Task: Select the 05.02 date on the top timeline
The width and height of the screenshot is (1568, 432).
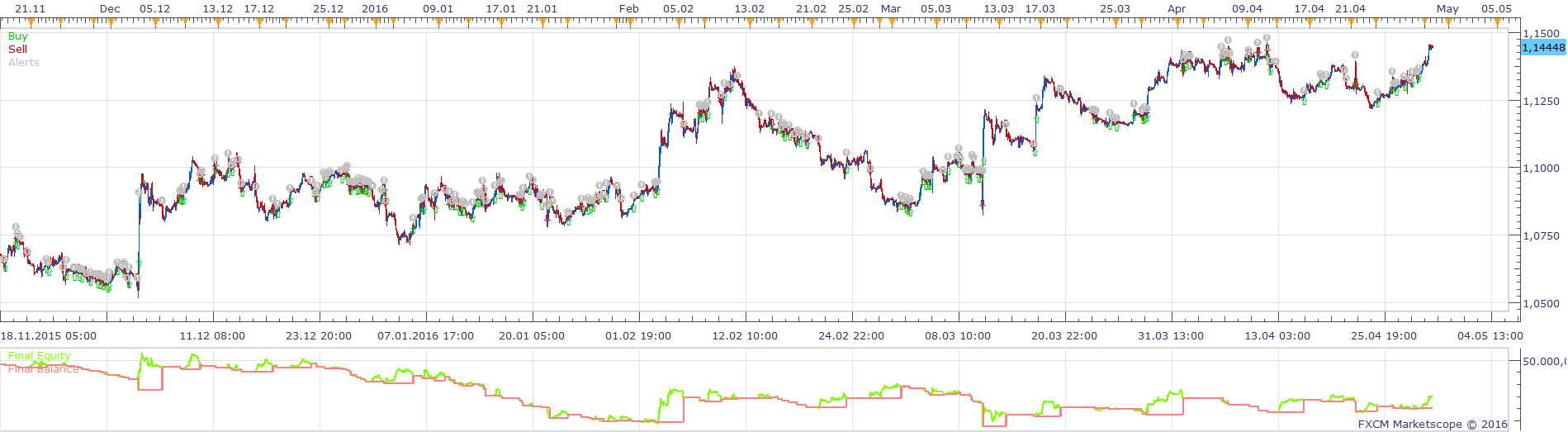Action: 679,9
